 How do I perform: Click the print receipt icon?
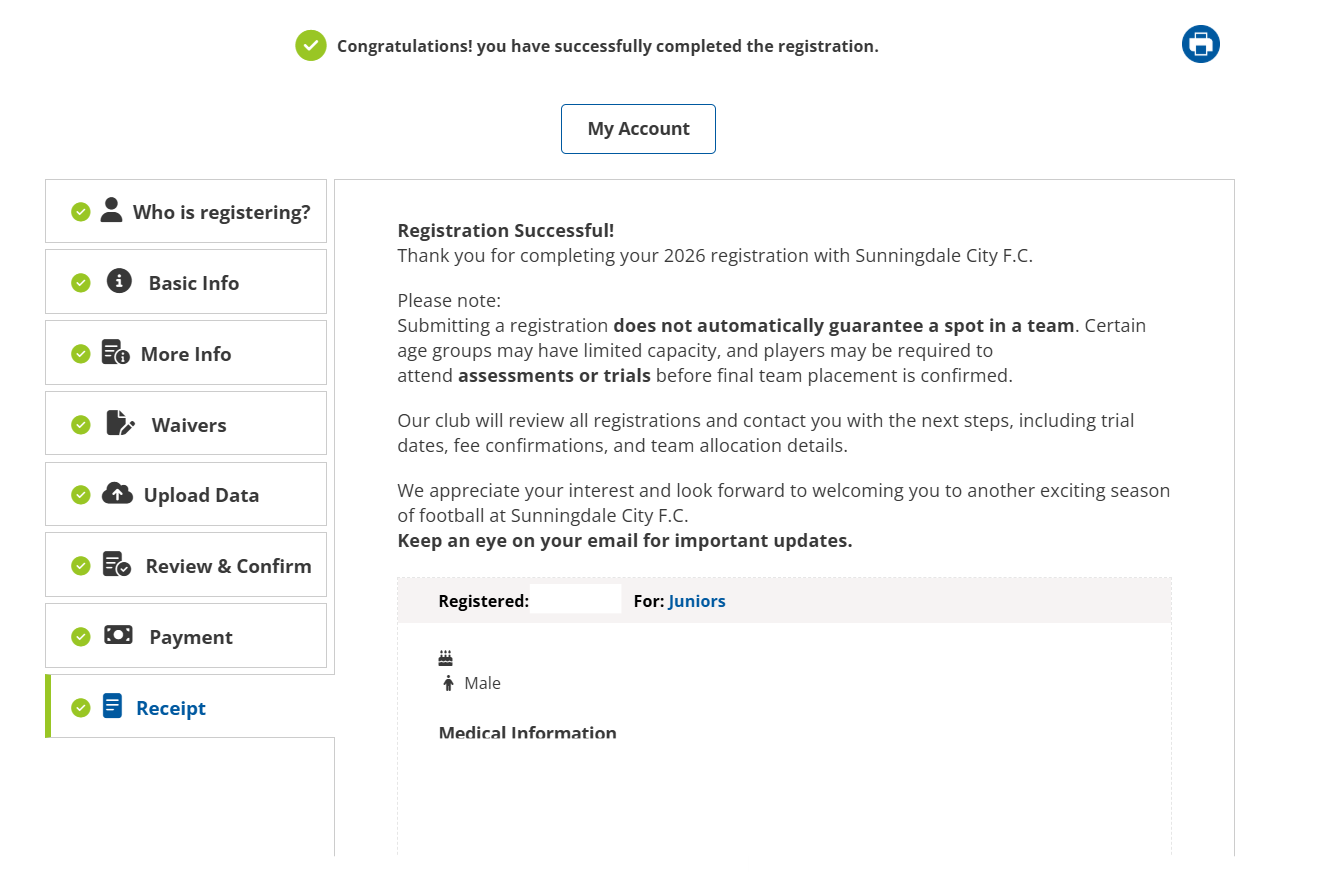pyautogui.click(x=1200, y=44)
